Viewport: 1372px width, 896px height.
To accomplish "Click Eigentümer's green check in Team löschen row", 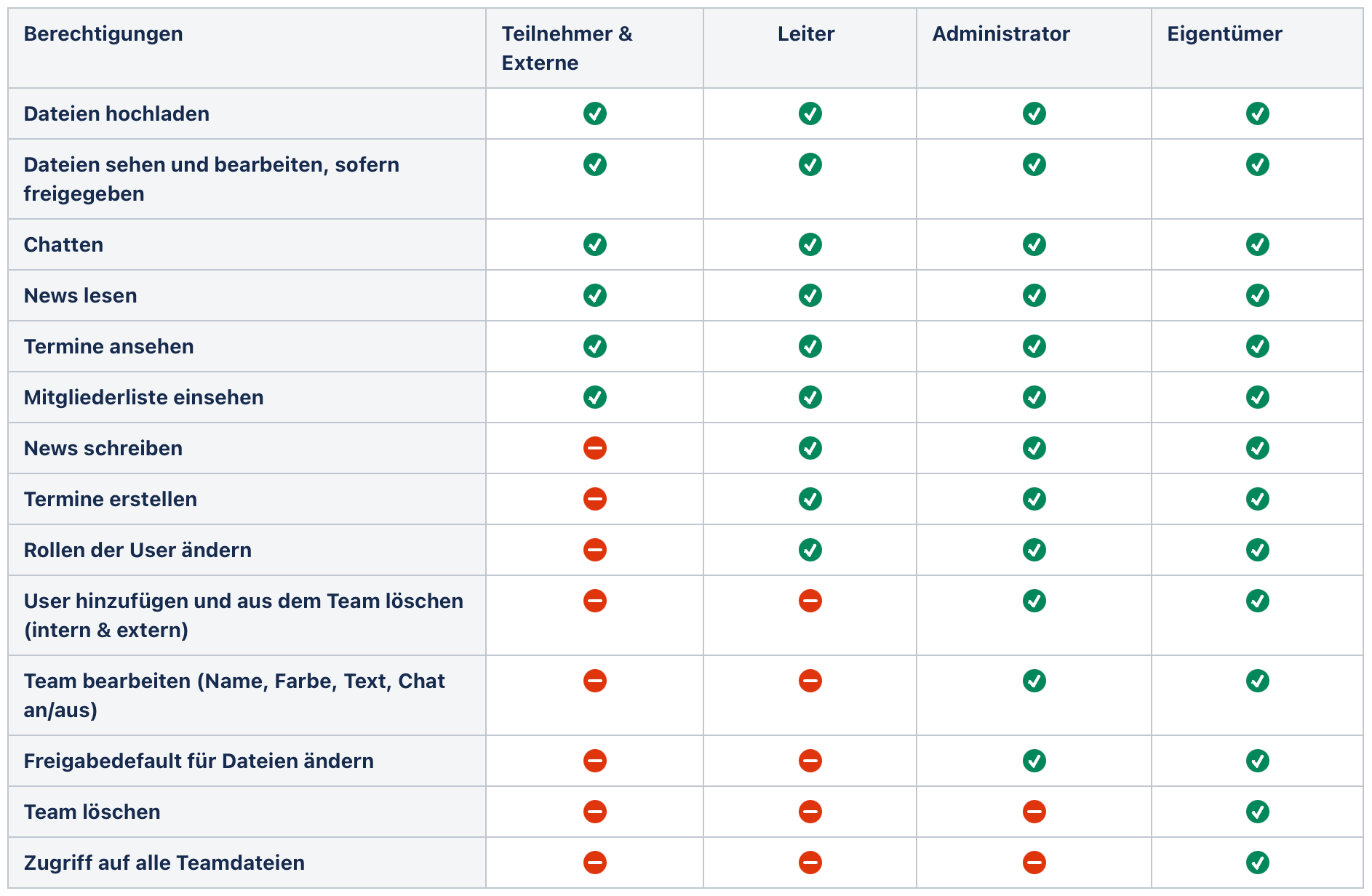I will (x=1257, y=812).
